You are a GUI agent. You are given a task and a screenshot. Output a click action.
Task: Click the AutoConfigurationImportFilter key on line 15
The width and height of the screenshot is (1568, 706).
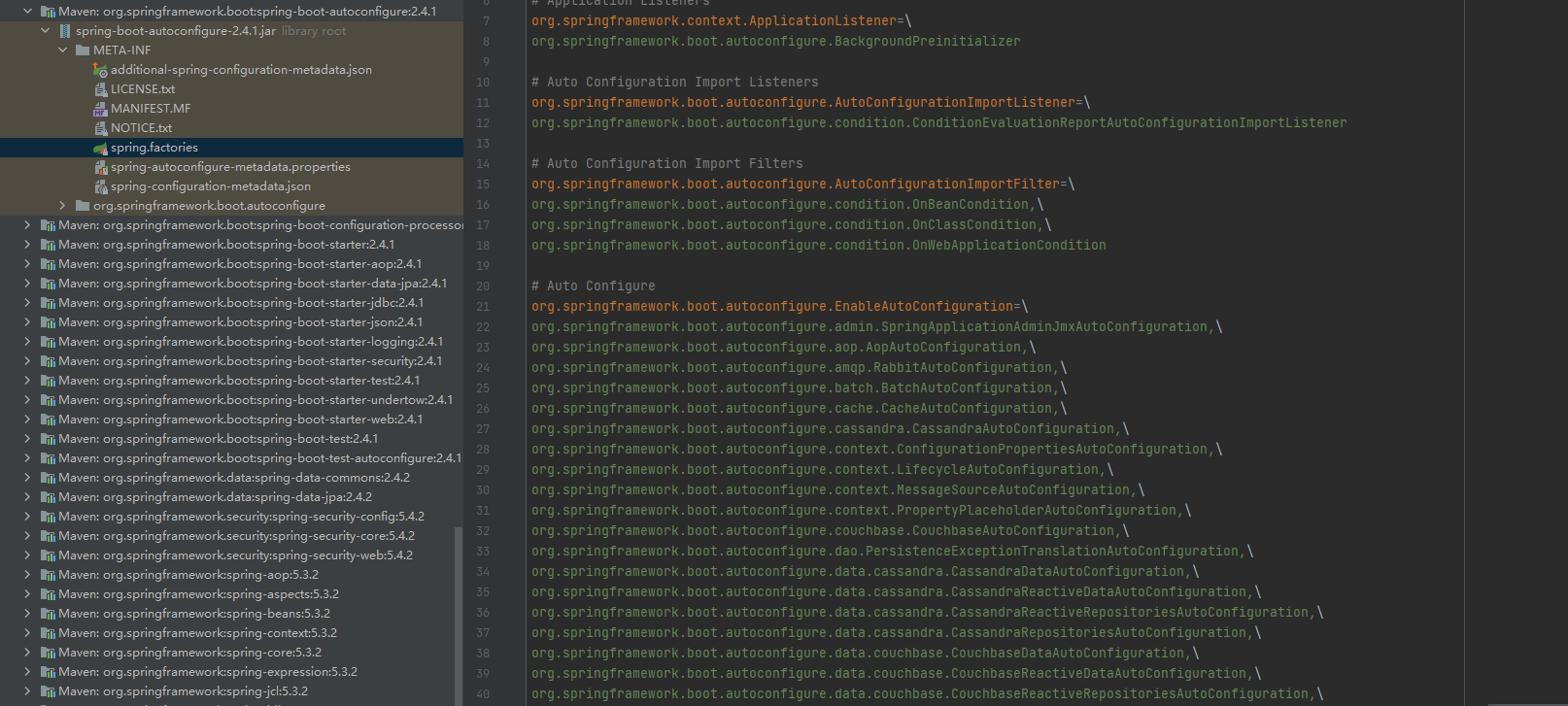pyautogui.click(x=795, y=185)
